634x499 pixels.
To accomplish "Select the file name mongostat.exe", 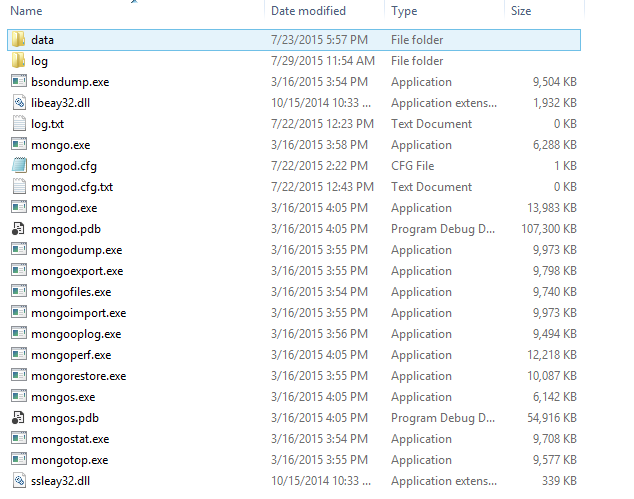I will [x=70, y=440].
